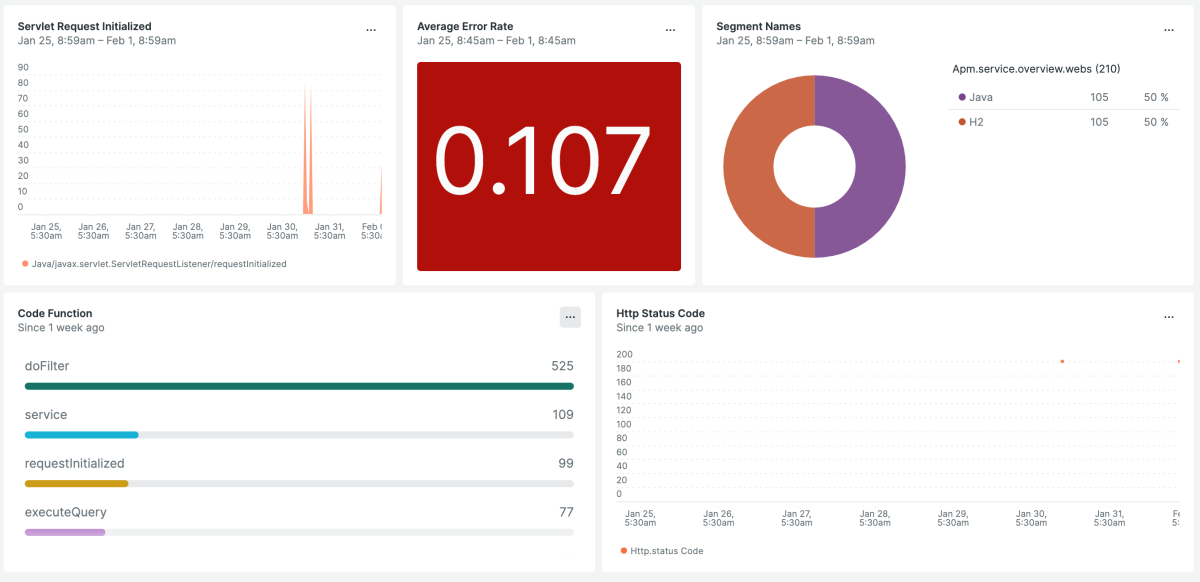Click the orange H2 donut segment
1200x582 pixels.
click(757, 166)
